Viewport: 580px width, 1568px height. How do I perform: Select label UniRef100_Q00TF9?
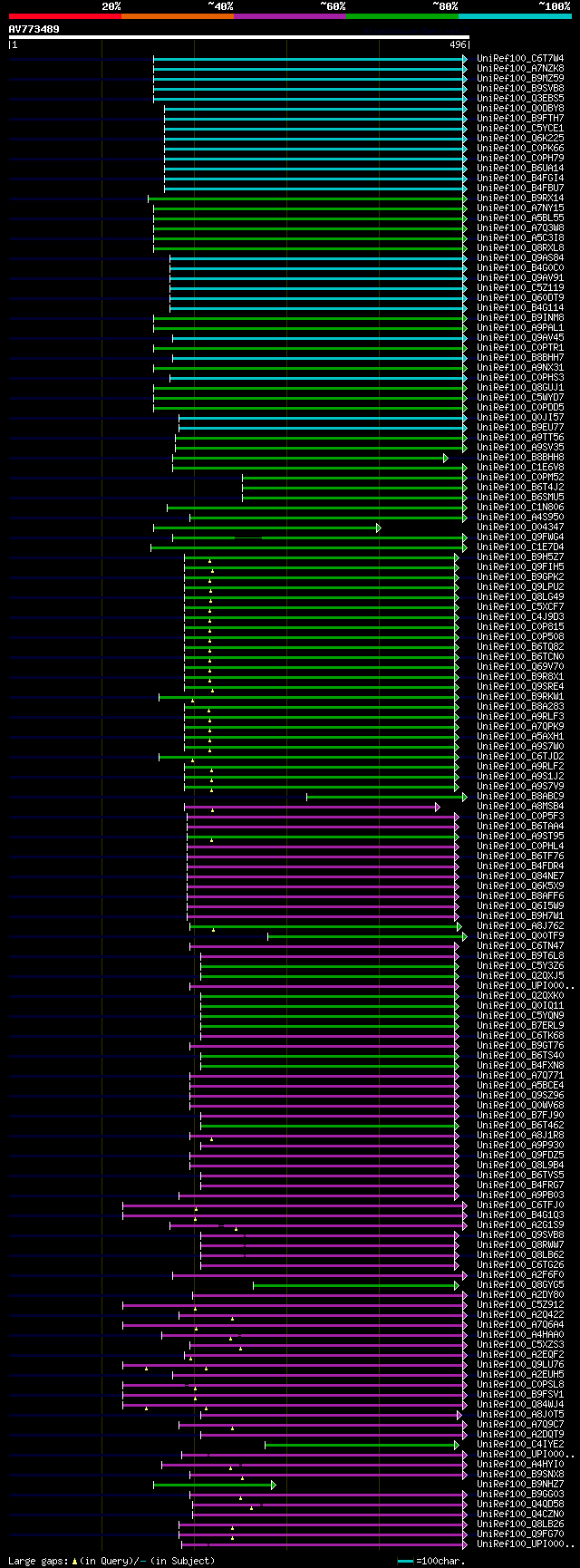point(520,936)
